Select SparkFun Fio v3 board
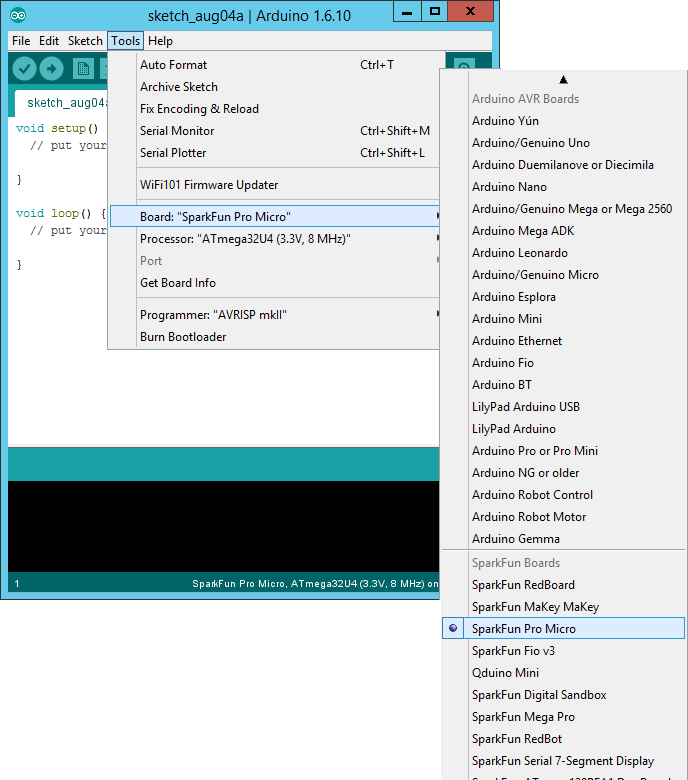This screenshot has width=688, height=780. pos(563,651)
